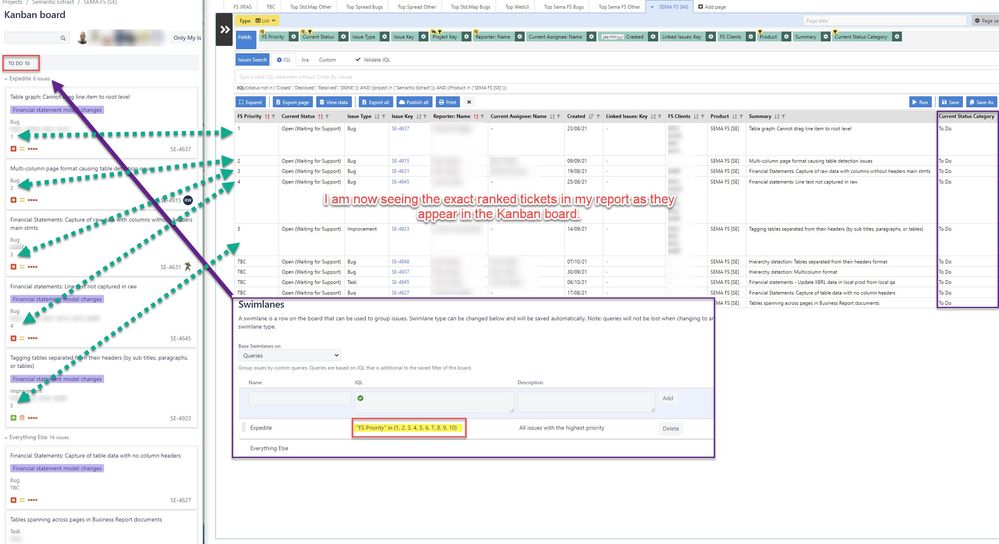The width and height of the screenshot is (999, 544).
Task: Open the gear settings for Current Assignee: Name field
Action: pyautogui.click(x=591, y=37)
